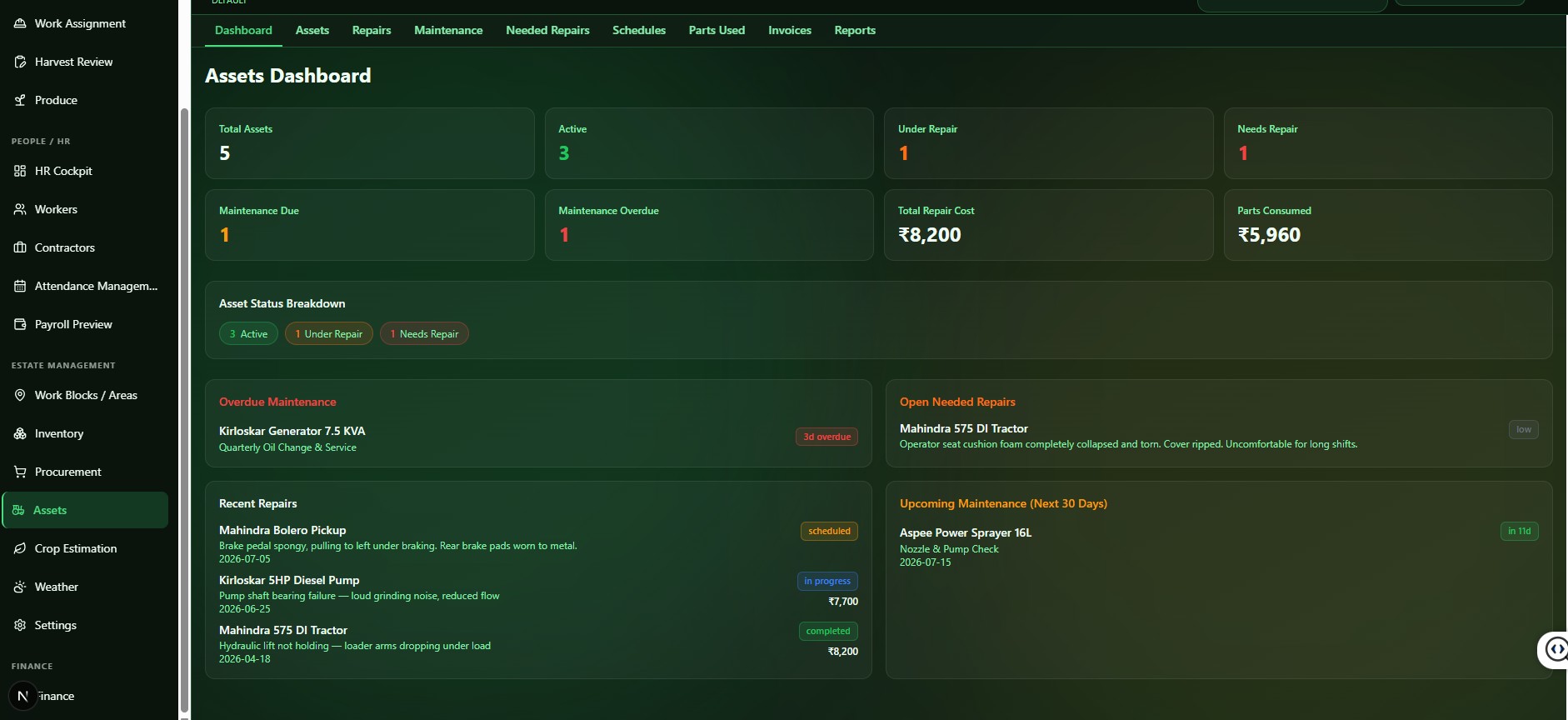Open Work Assignment in the sidebar
Viewport: 1568px width, 720px height.
click(x=84, y=23)
